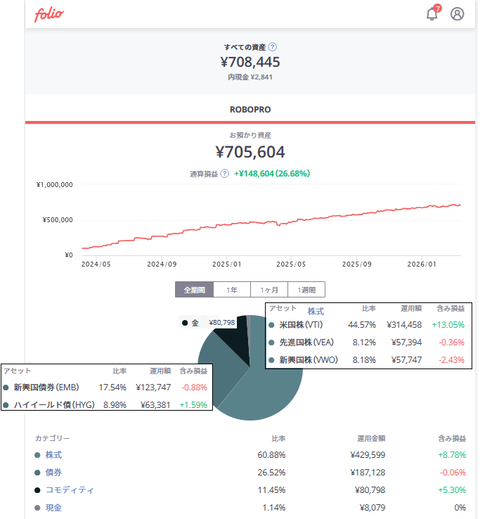Open the notifications bell icon
Screen dimensions: 480x519
pyautogui.click(x=433, y=13)
